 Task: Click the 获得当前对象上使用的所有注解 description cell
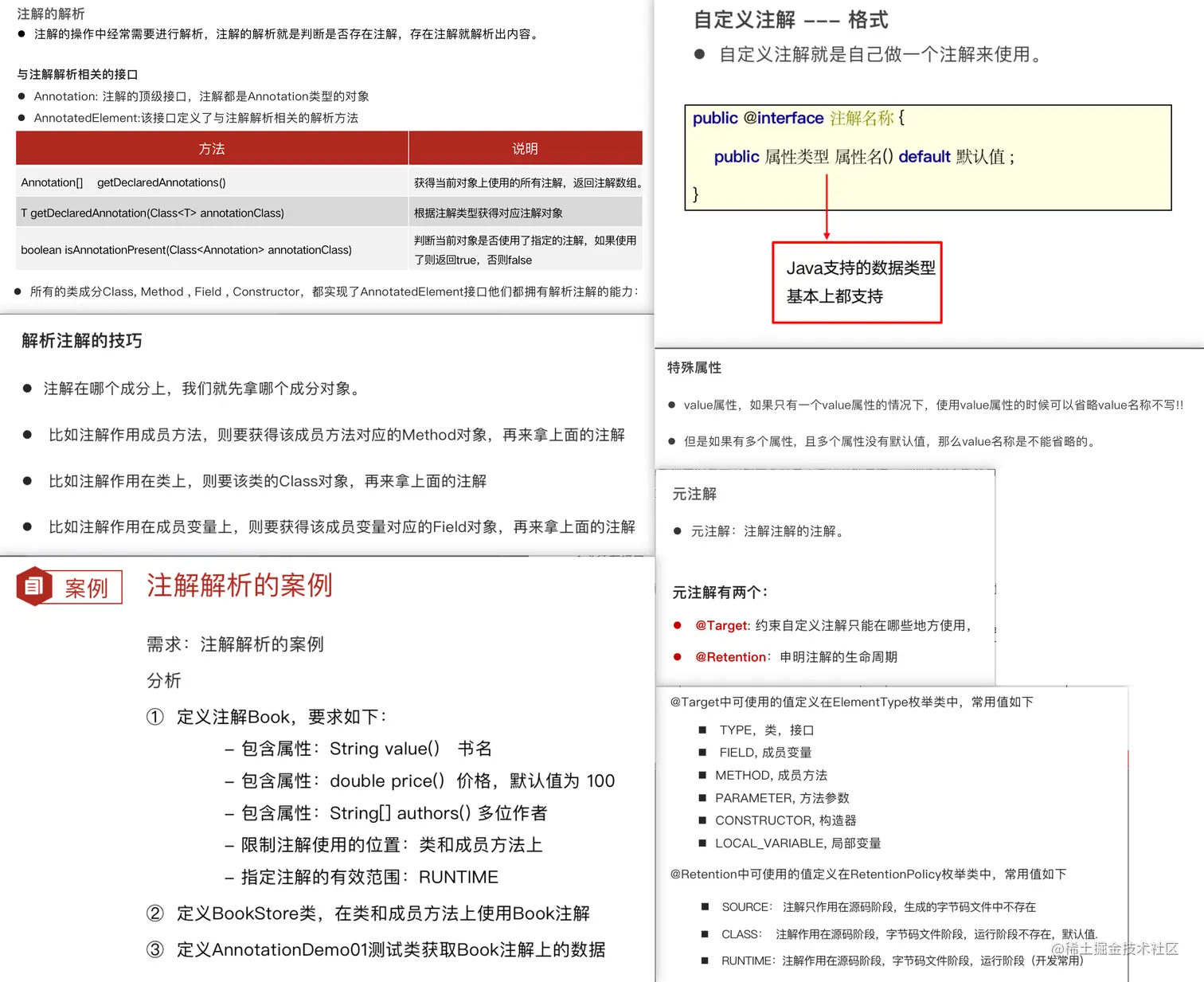pyautogui.click(x=526, y=182)
